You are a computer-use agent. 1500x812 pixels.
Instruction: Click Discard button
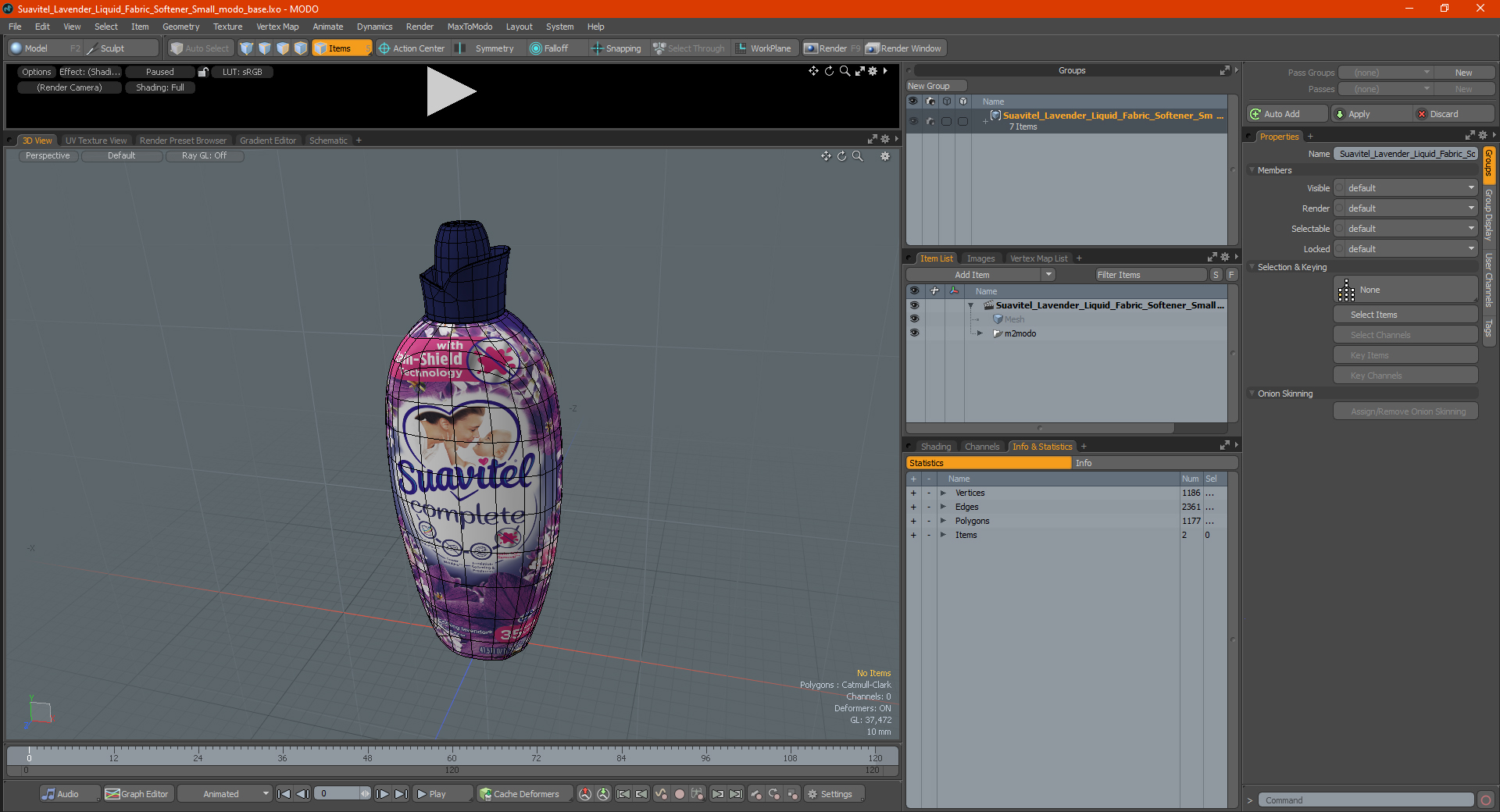pos(1454,114)
